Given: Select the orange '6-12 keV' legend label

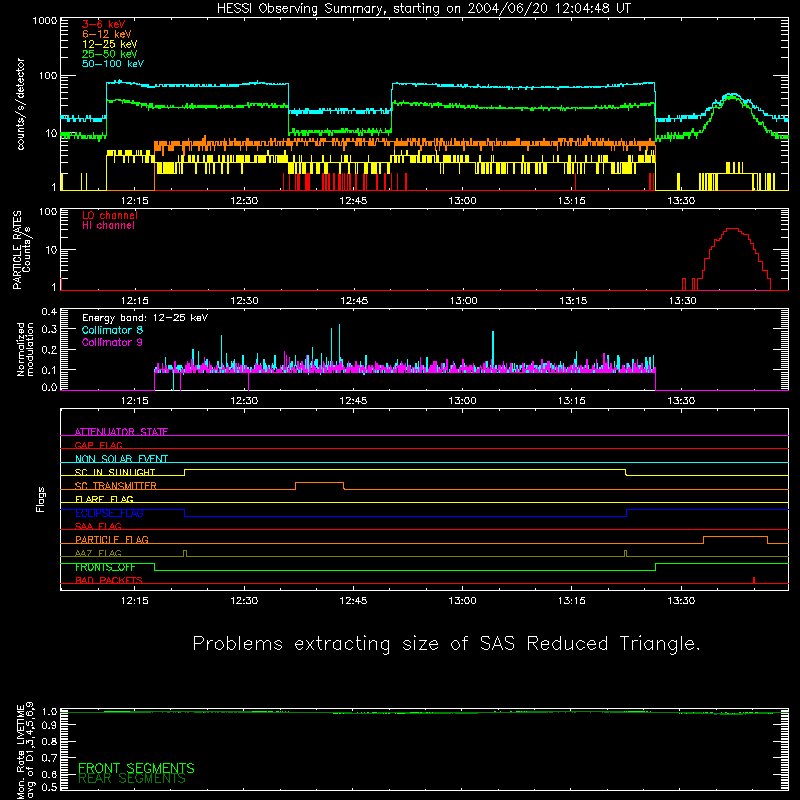Looking at the screenshot, I should 107,34.
